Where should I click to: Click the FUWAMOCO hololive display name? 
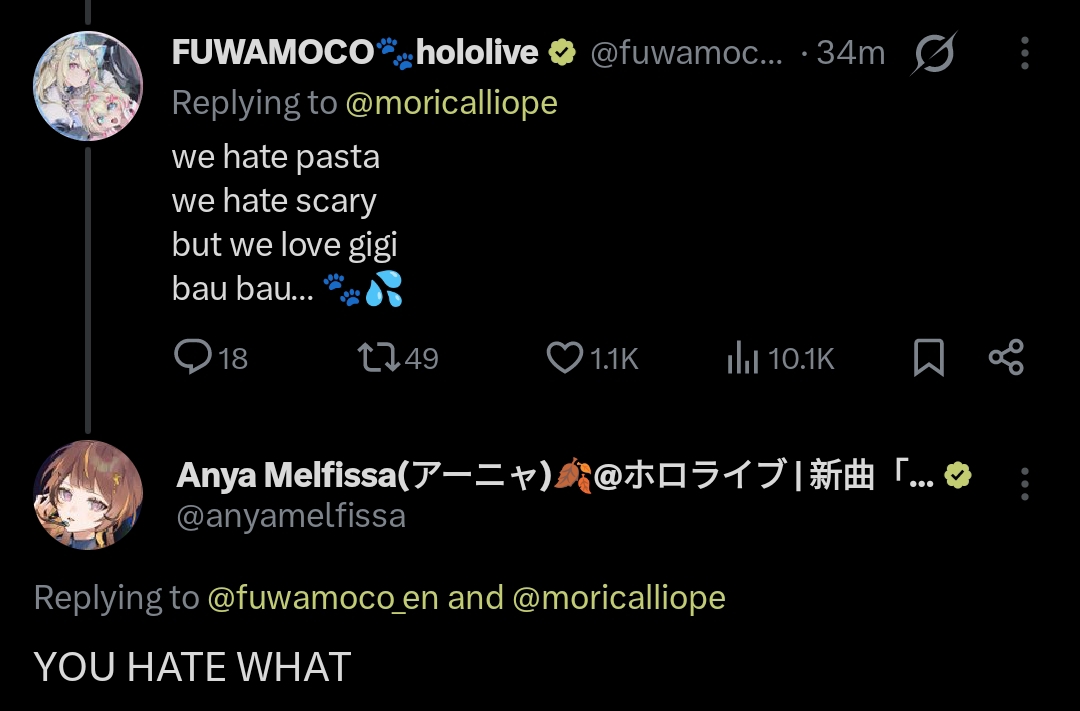[x=355, y=52]
